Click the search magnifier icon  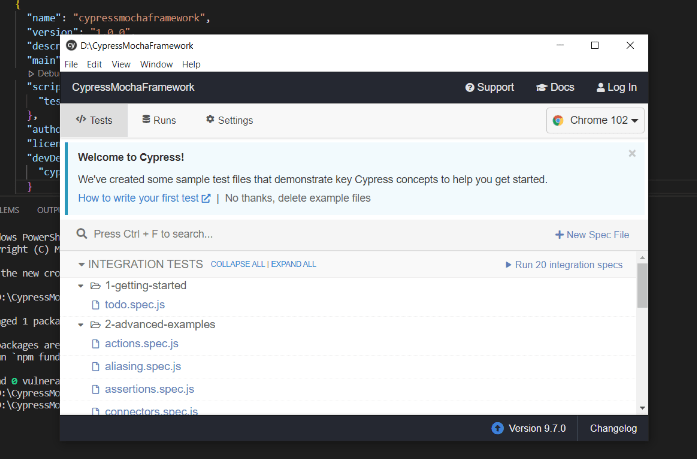pos(82,234)
